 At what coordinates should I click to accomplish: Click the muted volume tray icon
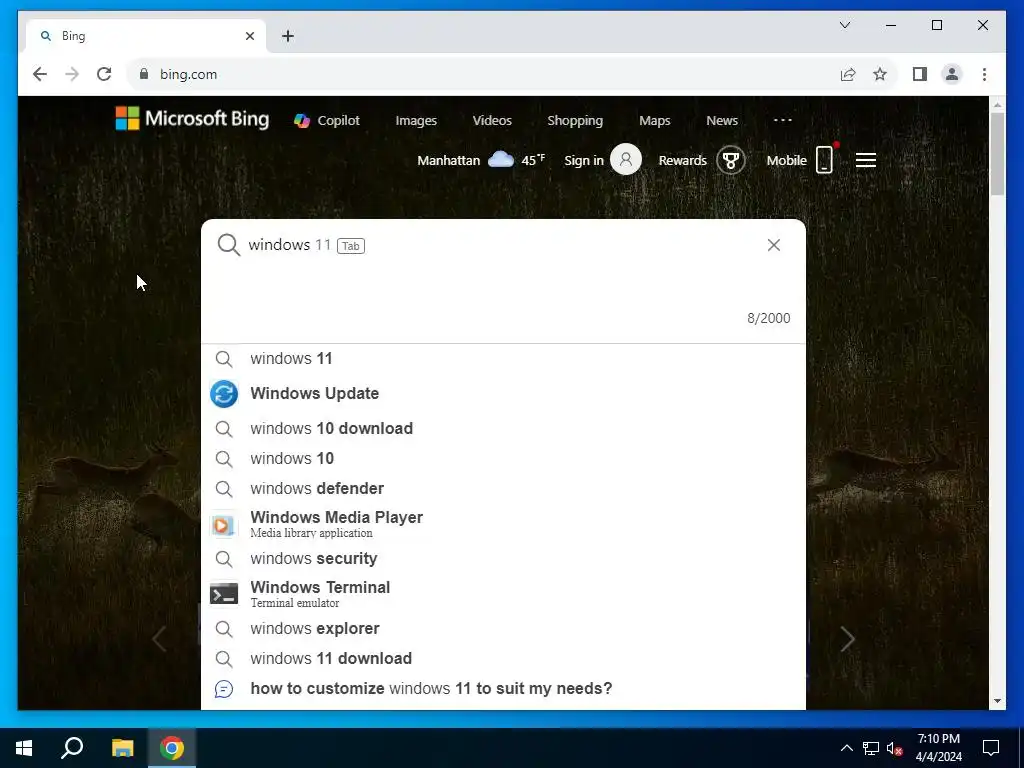coord(895,748)
